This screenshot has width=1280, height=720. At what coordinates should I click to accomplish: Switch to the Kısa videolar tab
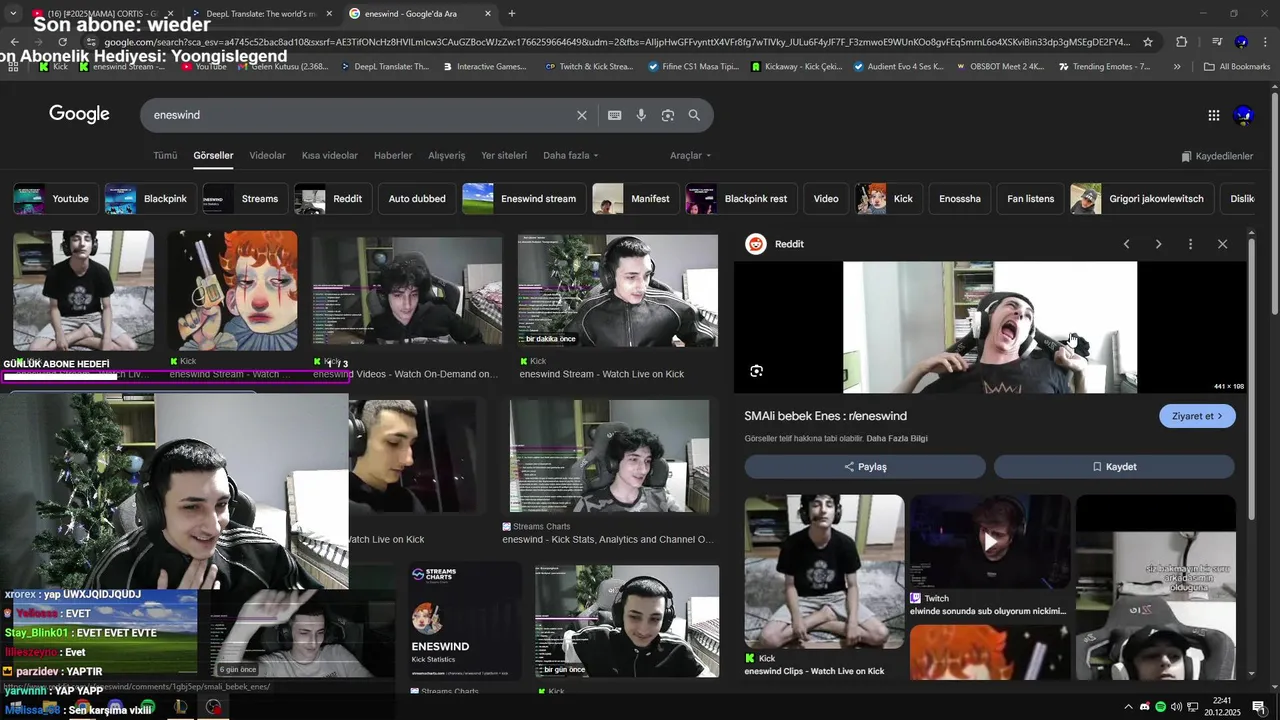click(x=330, y=156)
